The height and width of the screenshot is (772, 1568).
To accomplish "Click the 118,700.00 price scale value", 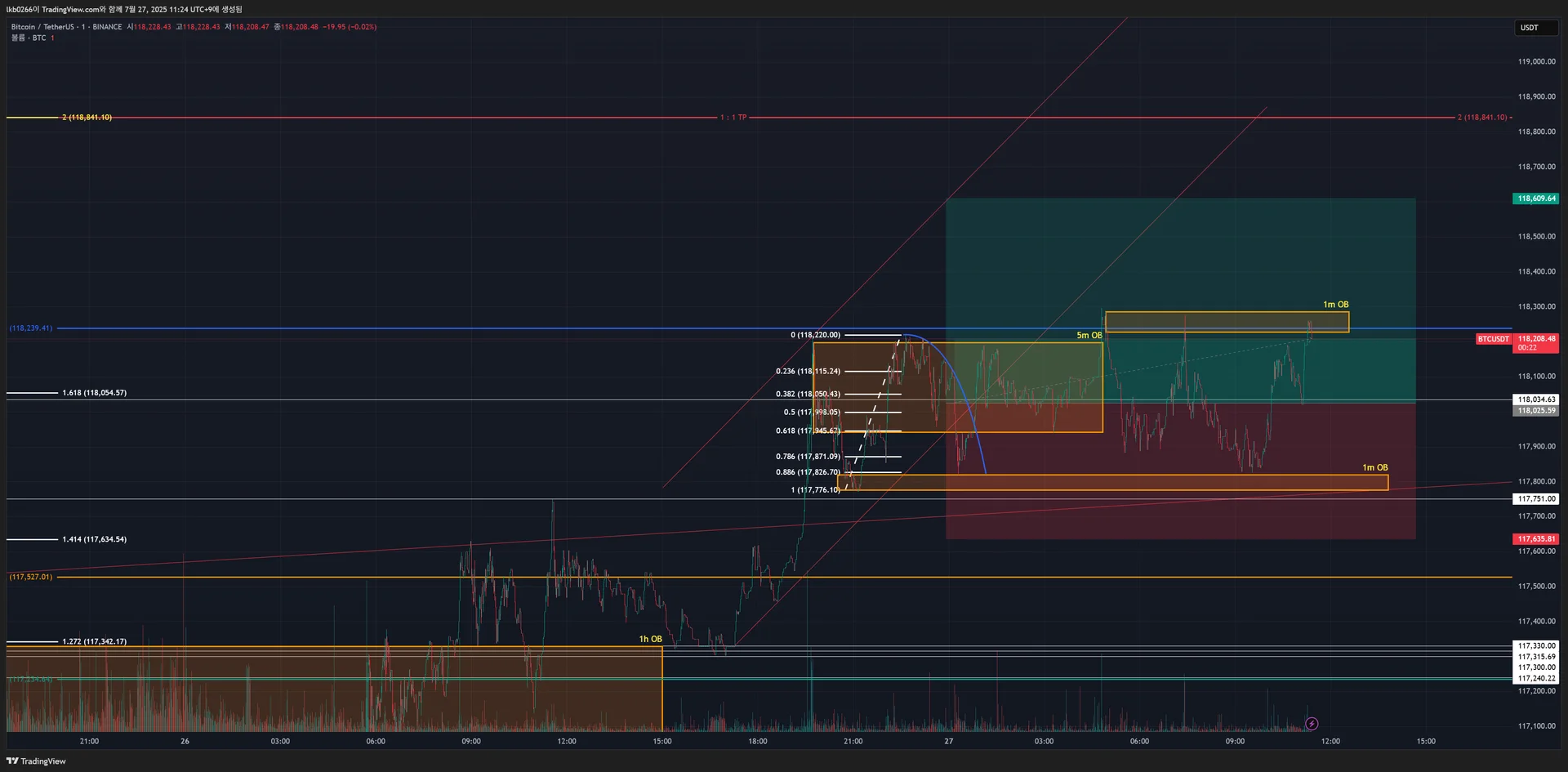I will pyautogui.click(x=1536, y=167).
